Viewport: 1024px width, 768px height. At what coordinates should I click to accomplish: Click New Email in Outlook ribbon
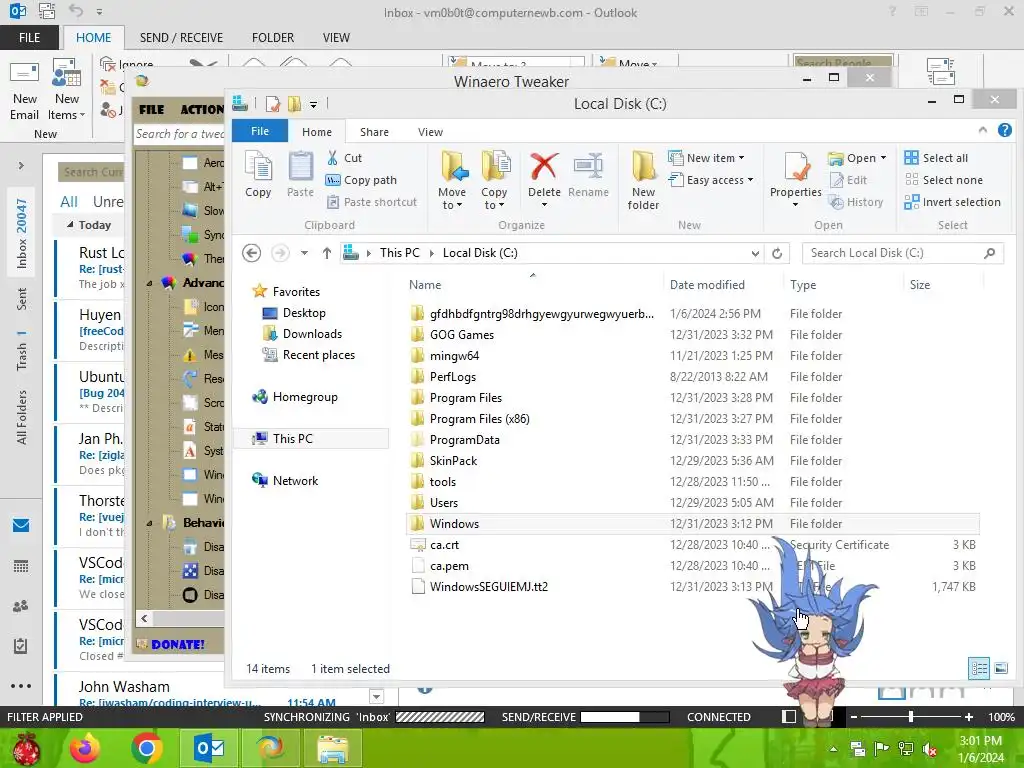pos(24,91)
